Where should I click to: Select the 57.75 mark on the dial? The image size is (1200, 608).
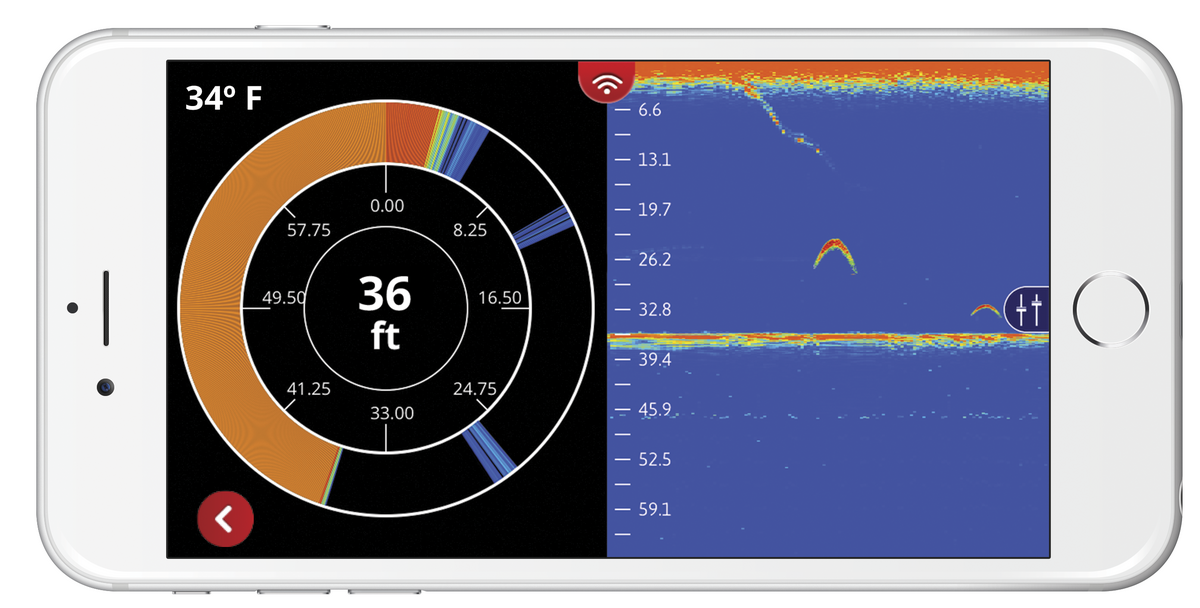coord(308,229)
